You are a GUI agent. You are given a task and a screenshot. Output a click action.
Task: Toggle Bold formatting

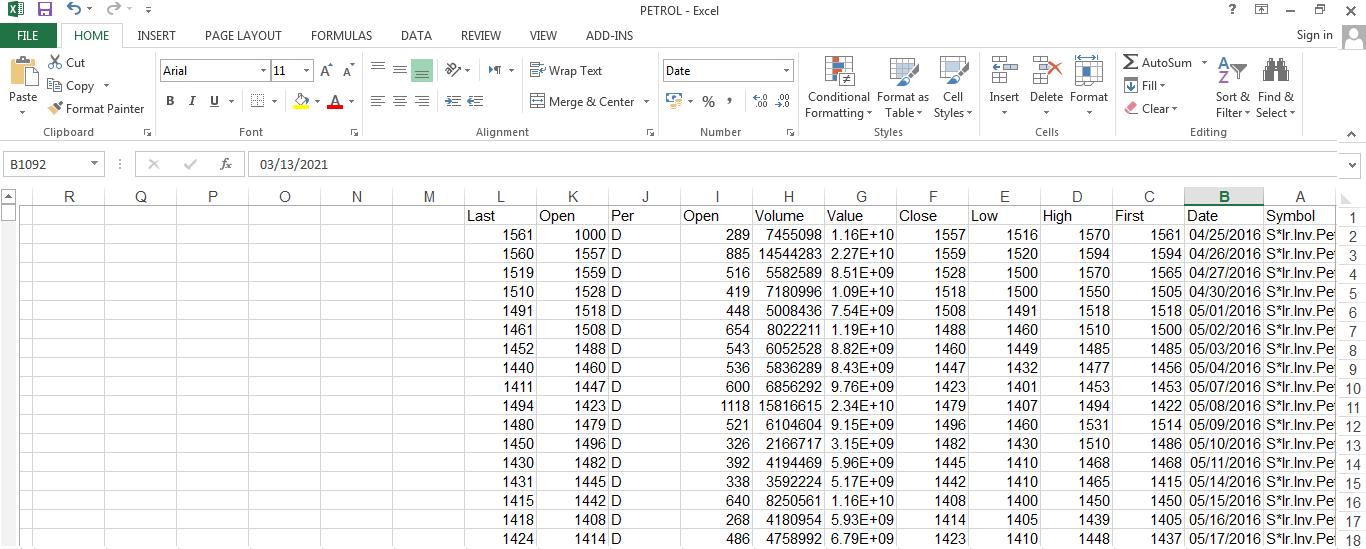tap(170, 102)
